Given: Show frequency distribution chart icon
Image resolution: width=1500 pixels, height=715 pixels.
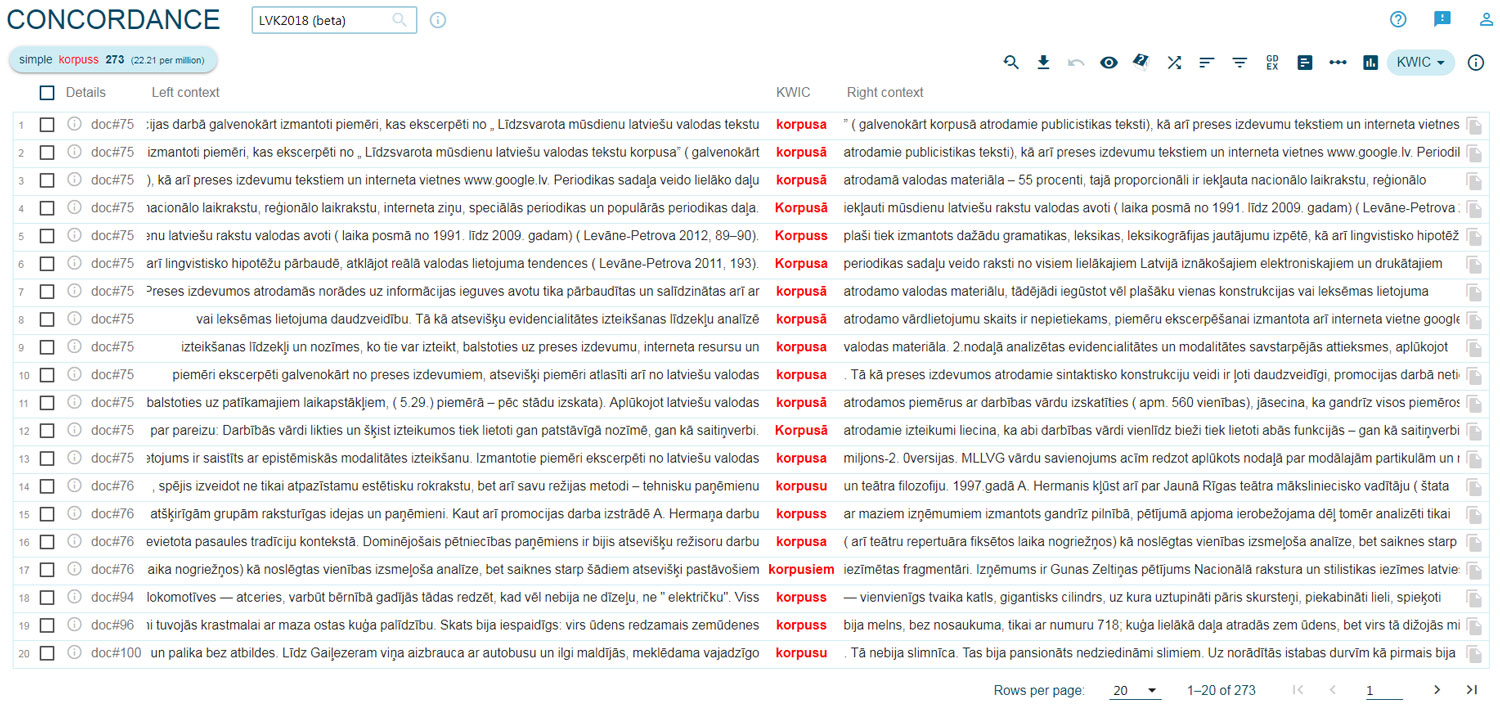Looking at the screenshot, I should [1370, 62].
